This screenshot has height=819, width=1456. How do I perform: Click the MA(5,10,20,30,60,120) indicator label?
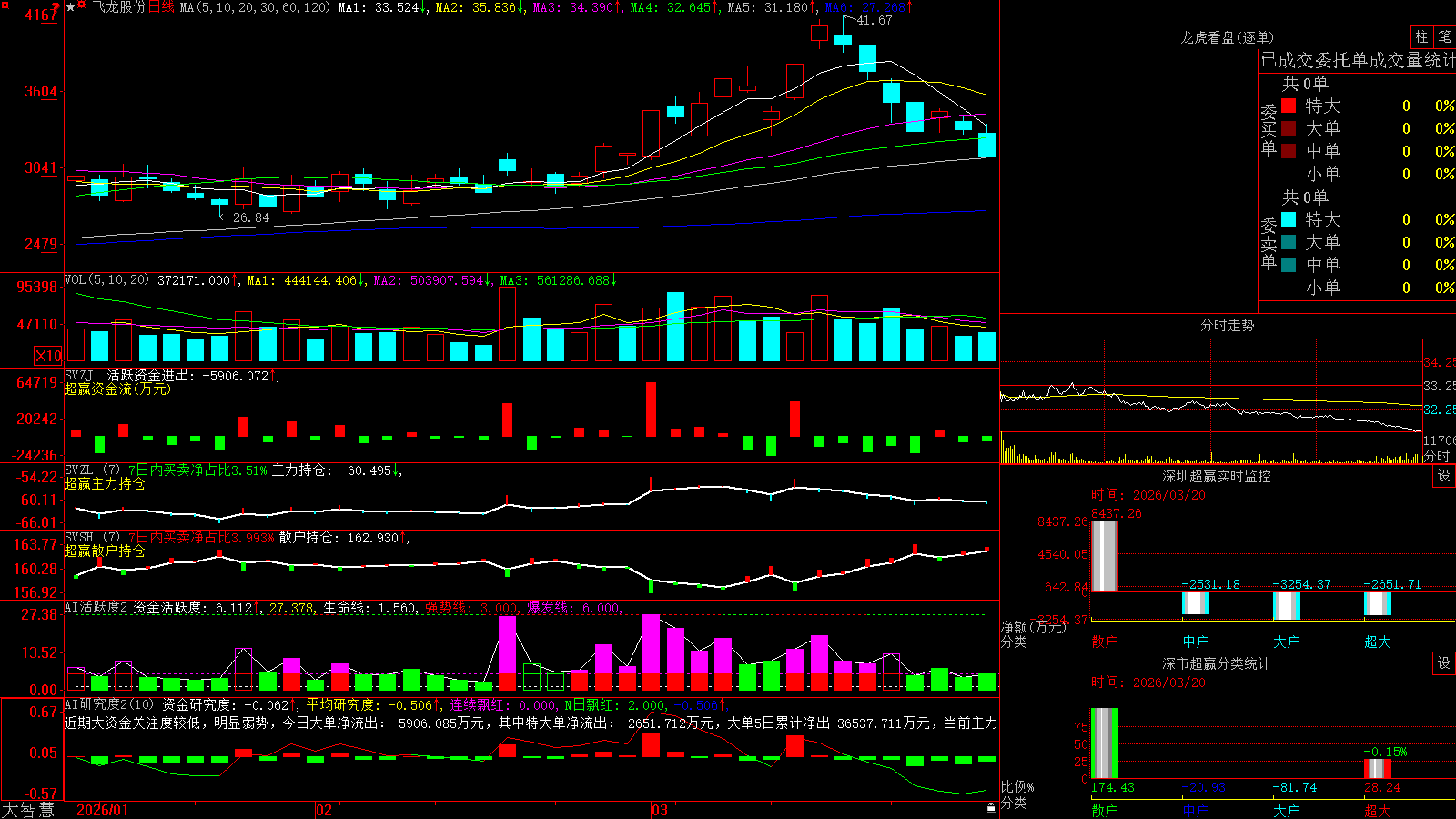coord(255,7)
